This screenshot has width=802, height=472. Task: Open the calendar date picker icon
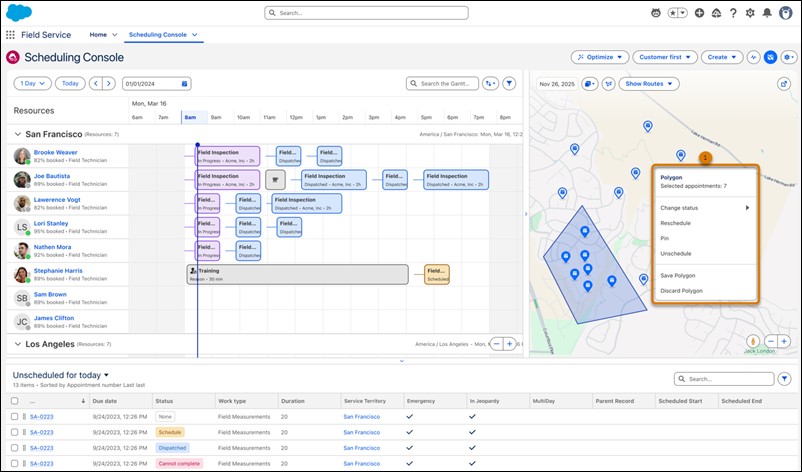[185, 83]
